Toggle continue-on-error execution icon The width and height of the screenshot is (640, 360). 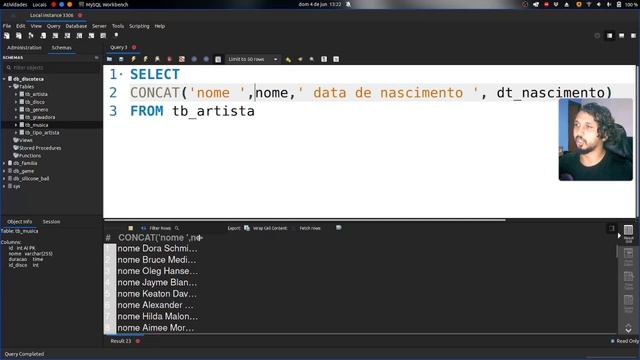click(x=182, y=59)
